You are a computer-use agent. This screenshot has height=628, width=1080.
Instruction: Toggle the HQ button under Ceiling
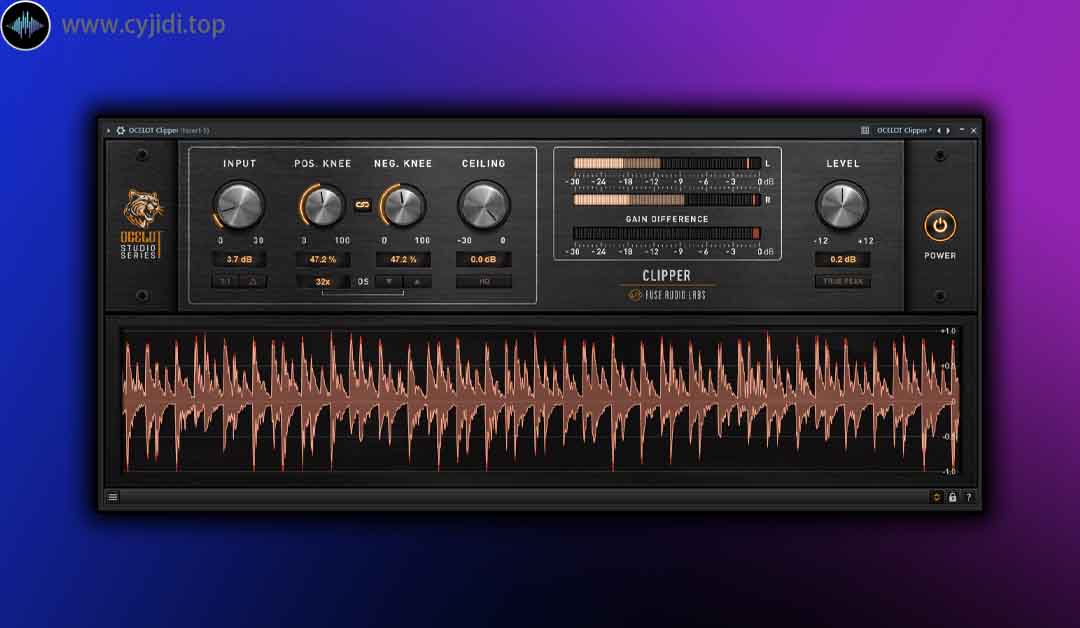pos(484,282)
